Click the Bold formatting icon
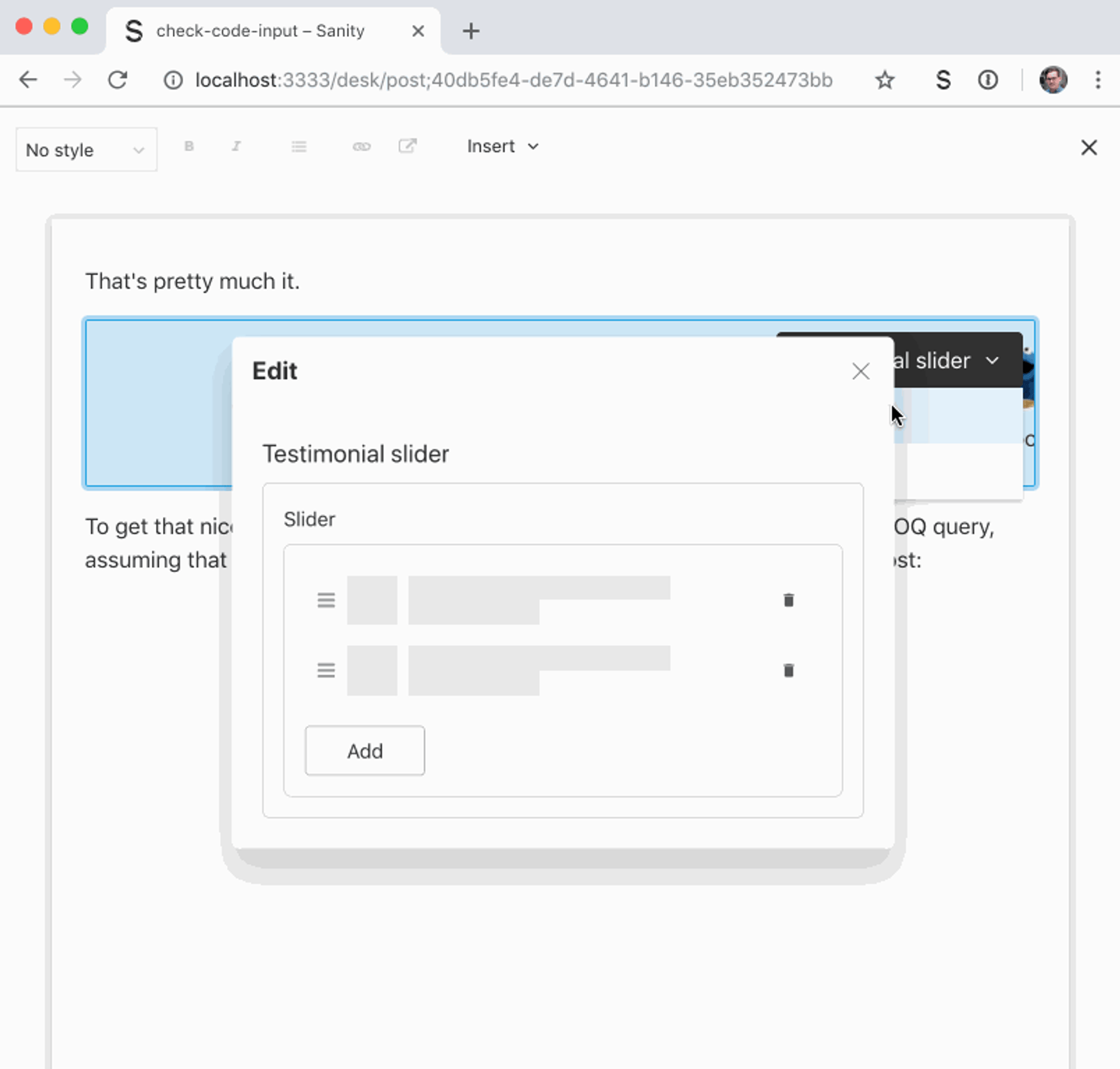The height and width of the screenshot is (1069, 1120). [x=190, y=148]
